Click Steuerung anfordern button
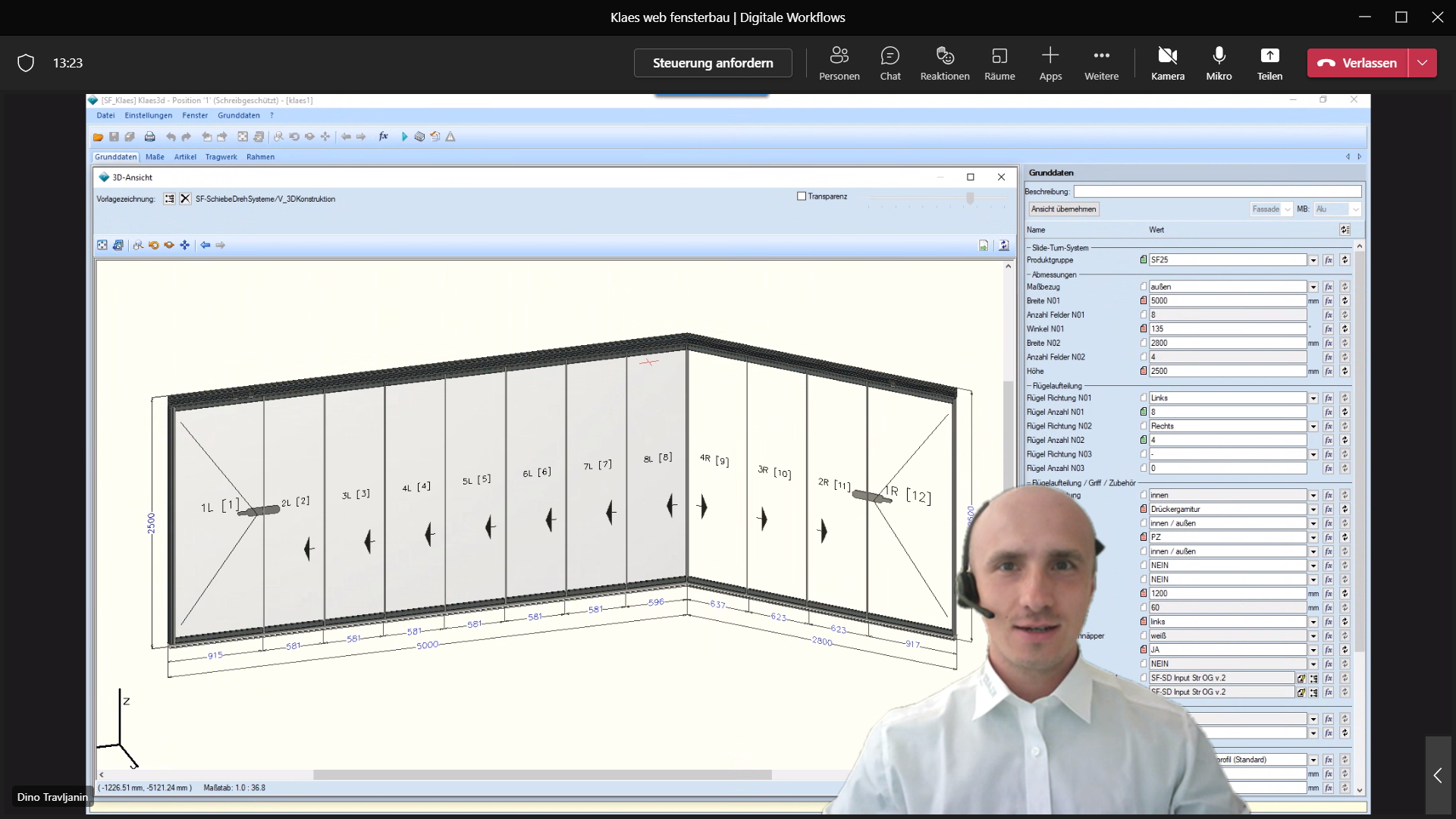Image resolution: width=1456 pixels, height=819 pixels. point(713,63)
